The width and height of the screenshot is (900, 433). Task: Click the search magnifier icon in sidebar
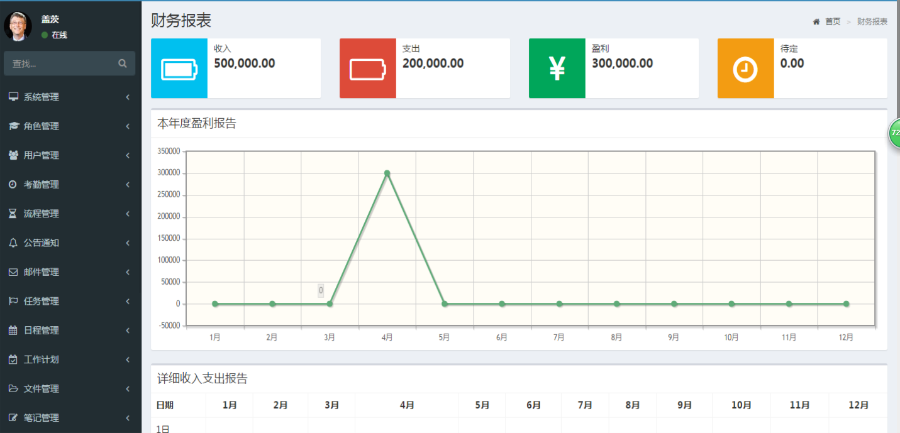(x=123, y=64)
